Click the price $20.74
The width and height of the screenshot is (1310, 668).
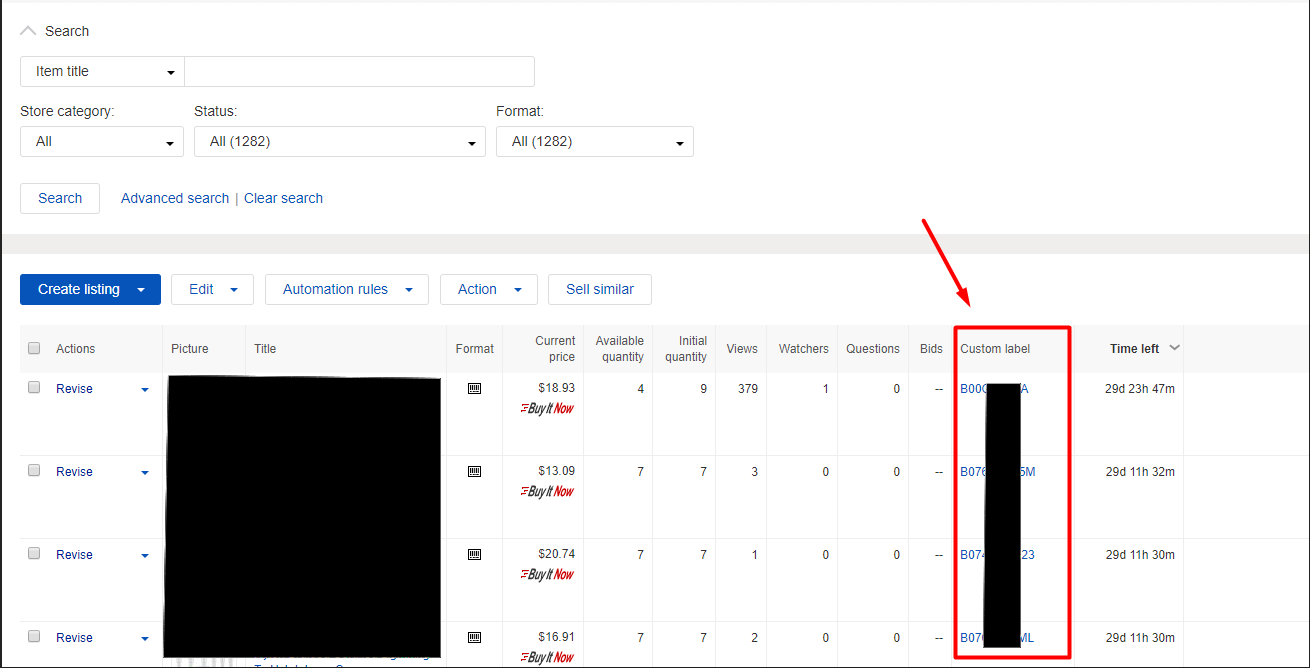(x=556, y=554)
